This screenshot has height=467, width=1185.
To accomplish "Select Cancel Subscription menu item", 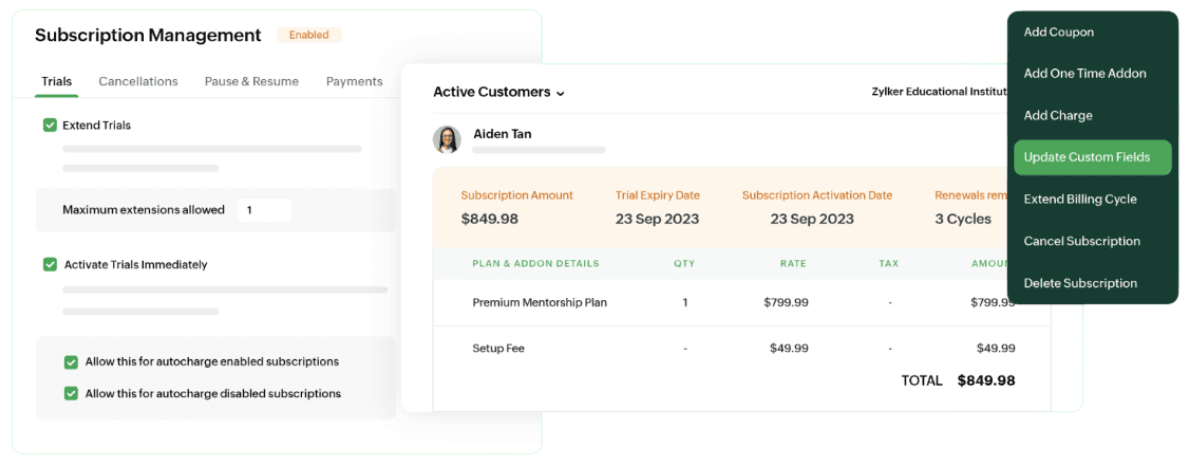I will coord(1081,241).
